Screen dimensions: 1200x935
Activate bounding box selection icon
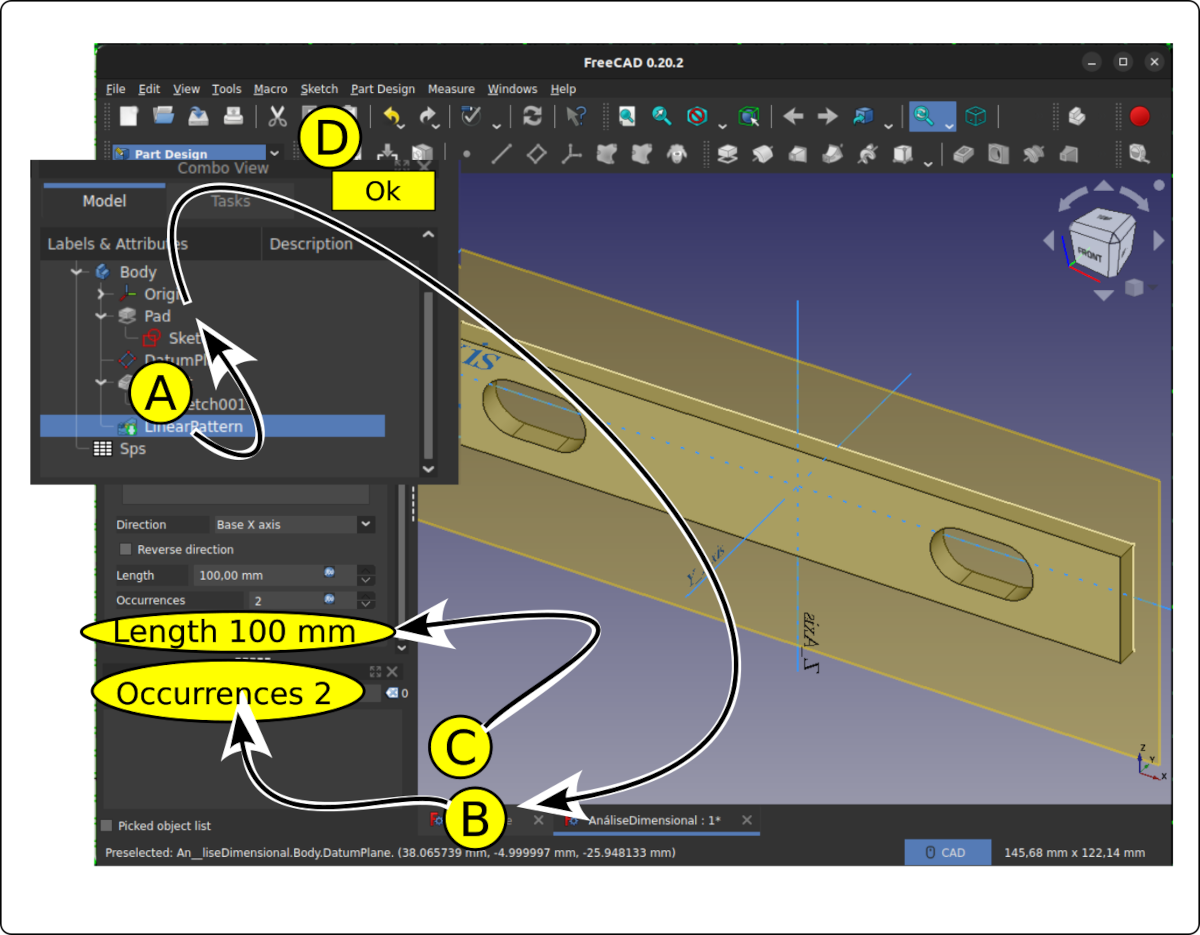pos(749,116)
